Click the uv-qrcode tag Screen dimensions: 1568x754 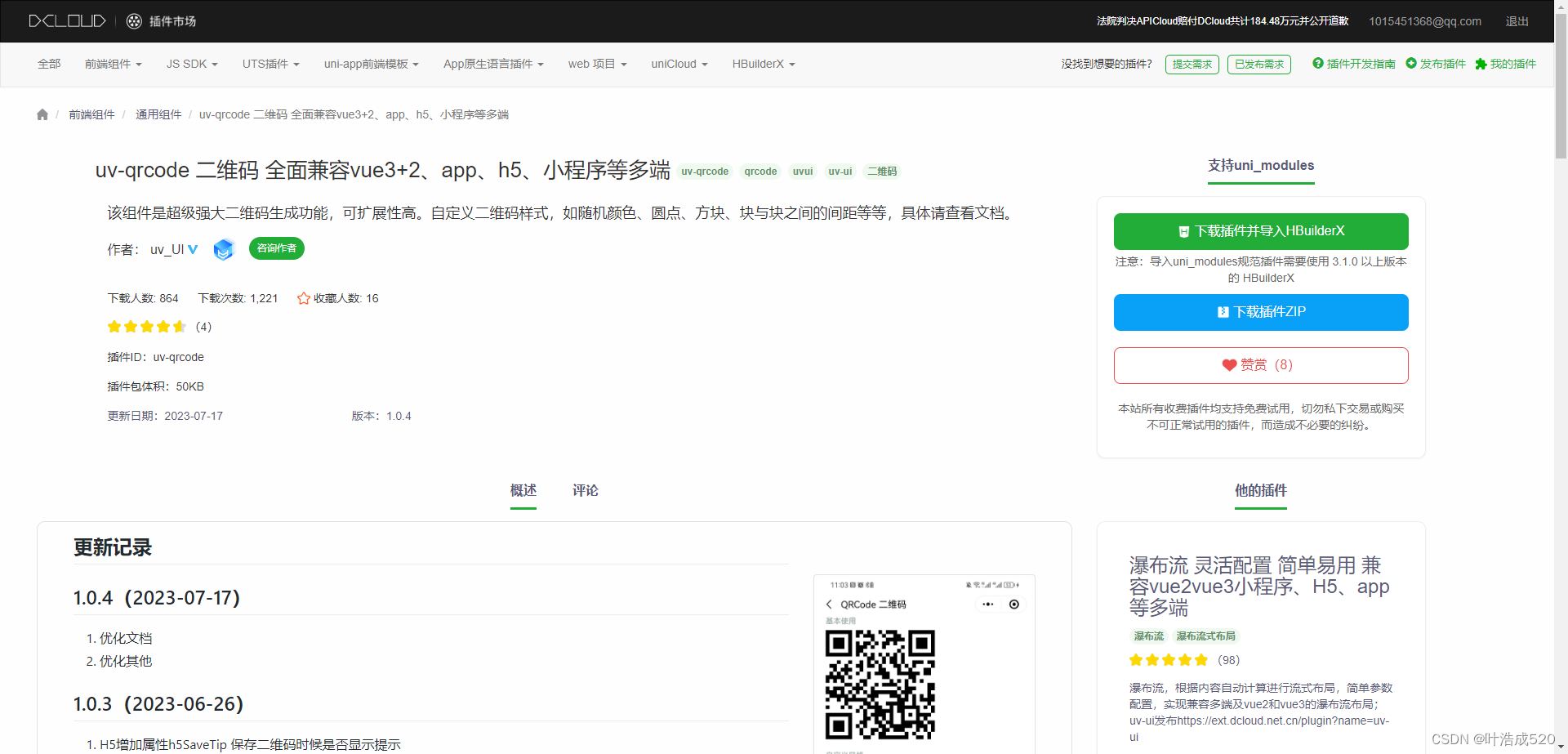705,172
